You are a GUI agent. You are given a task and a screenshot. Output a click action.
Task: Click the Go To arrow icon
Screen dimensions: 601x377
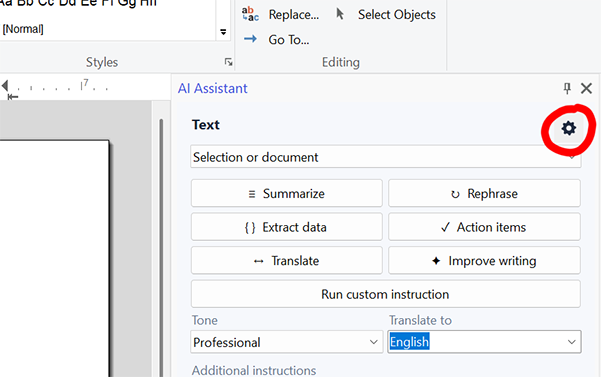[250, 39]
